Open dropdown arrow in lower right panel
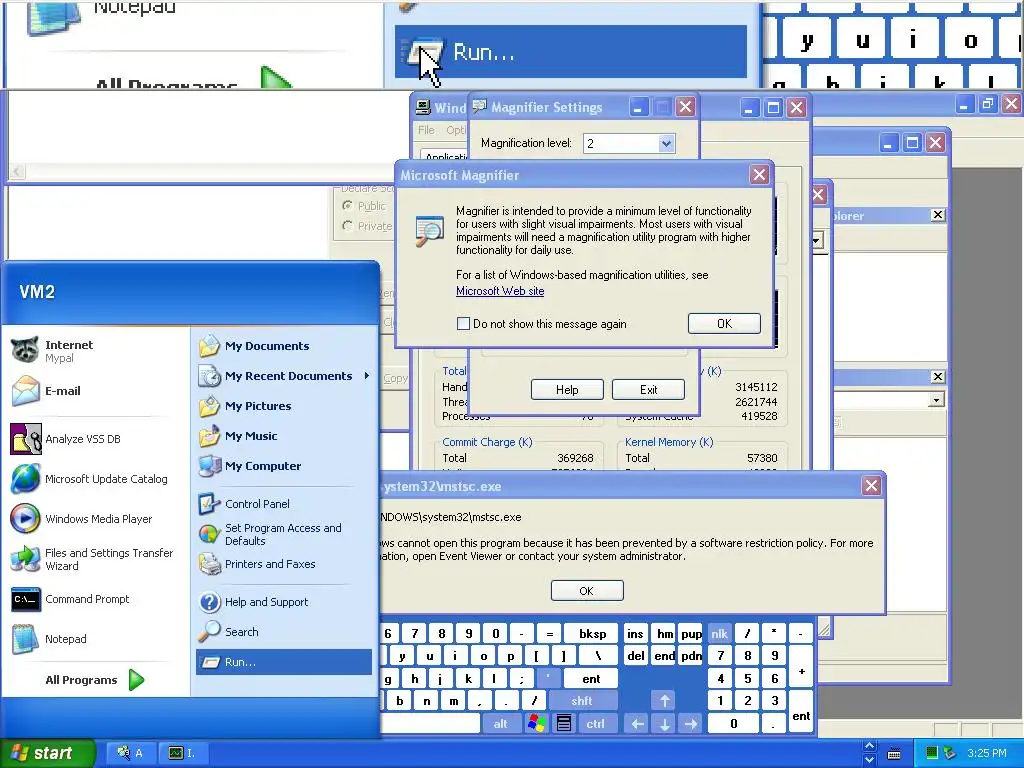This screenshot has height=768, width=1024. 936,400
